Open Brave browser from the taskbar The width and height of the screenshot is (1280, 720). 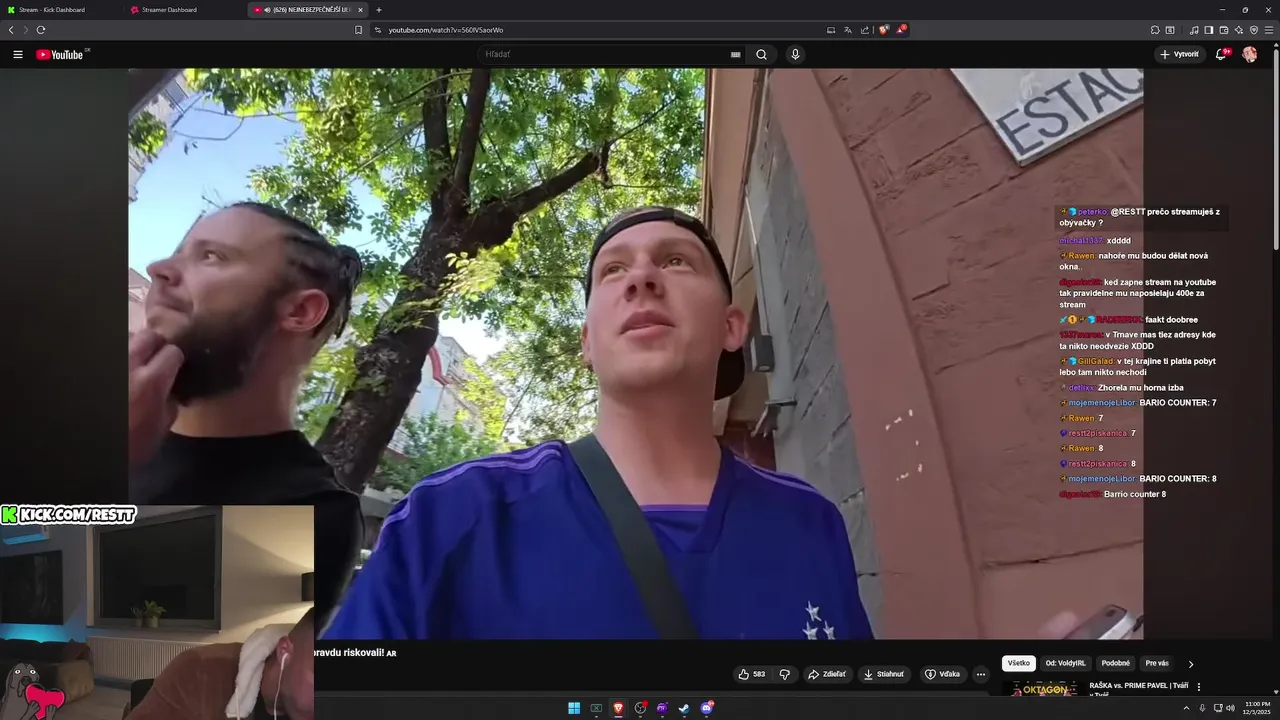tap(618, 708)
